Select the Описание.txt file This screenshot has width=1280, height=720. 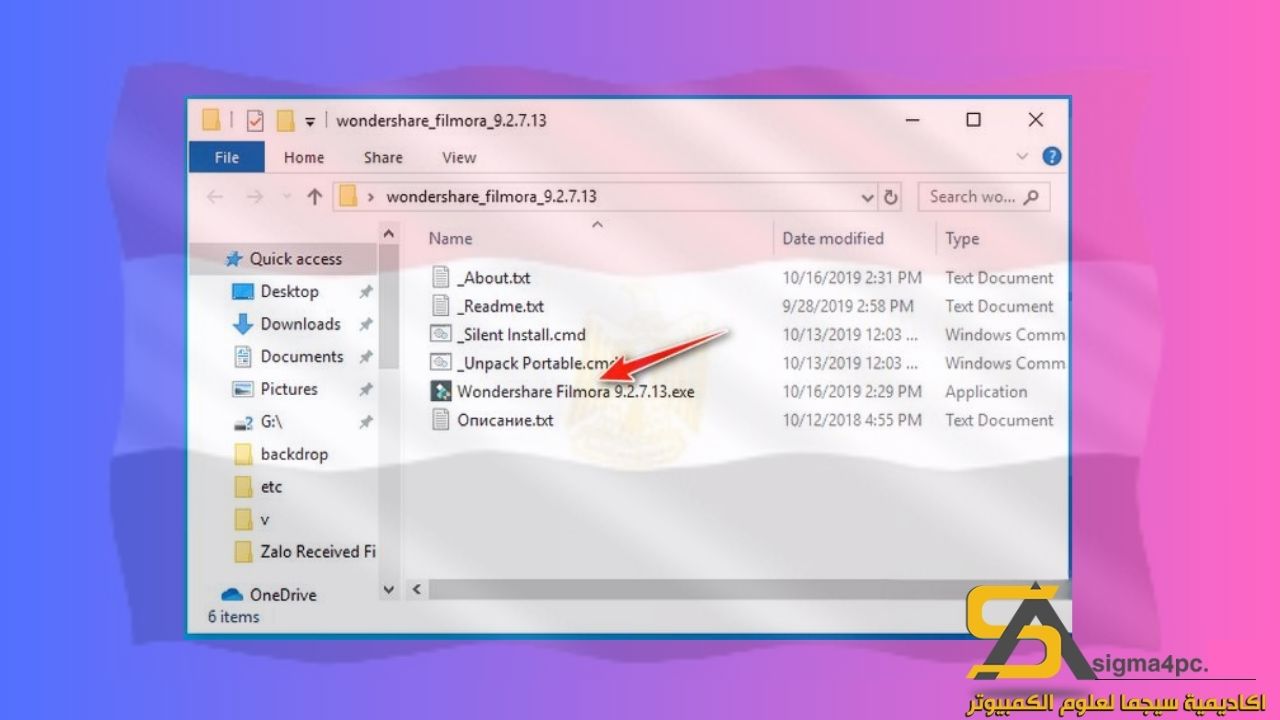(505, 420)
